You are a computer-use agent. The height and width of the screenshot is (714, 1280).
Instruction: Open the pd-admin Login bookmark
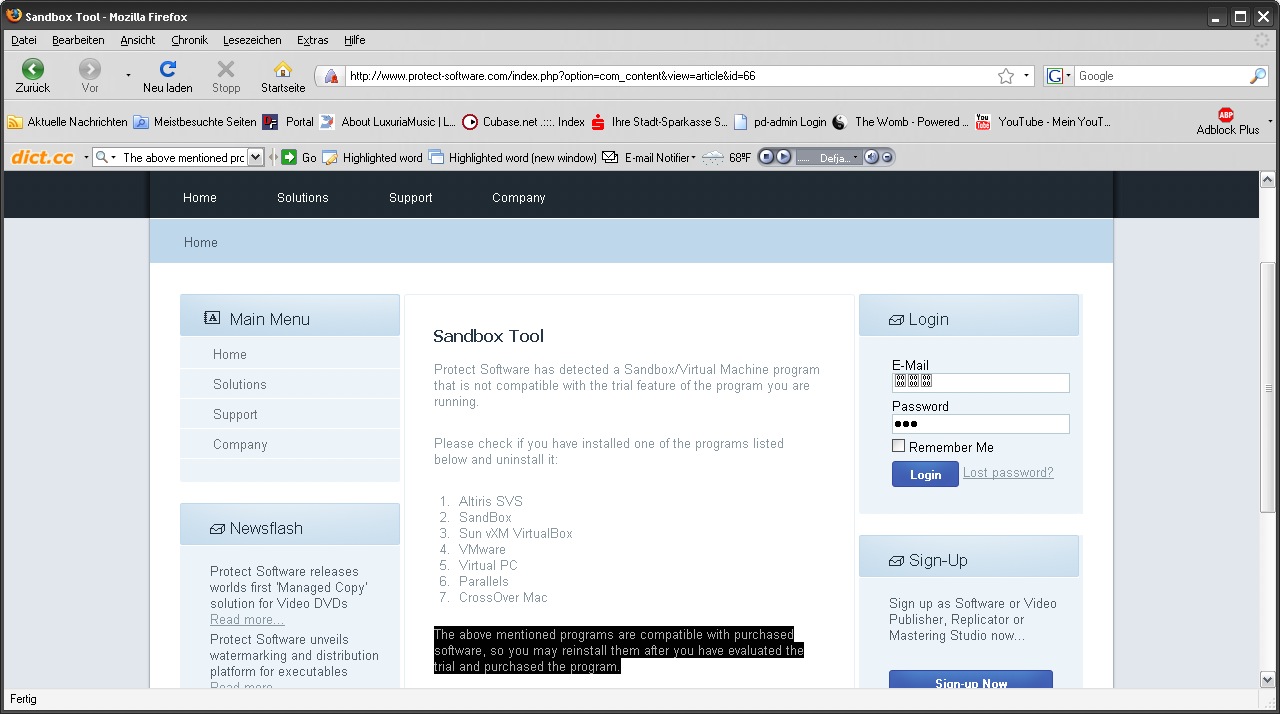[x=780, y=122]
